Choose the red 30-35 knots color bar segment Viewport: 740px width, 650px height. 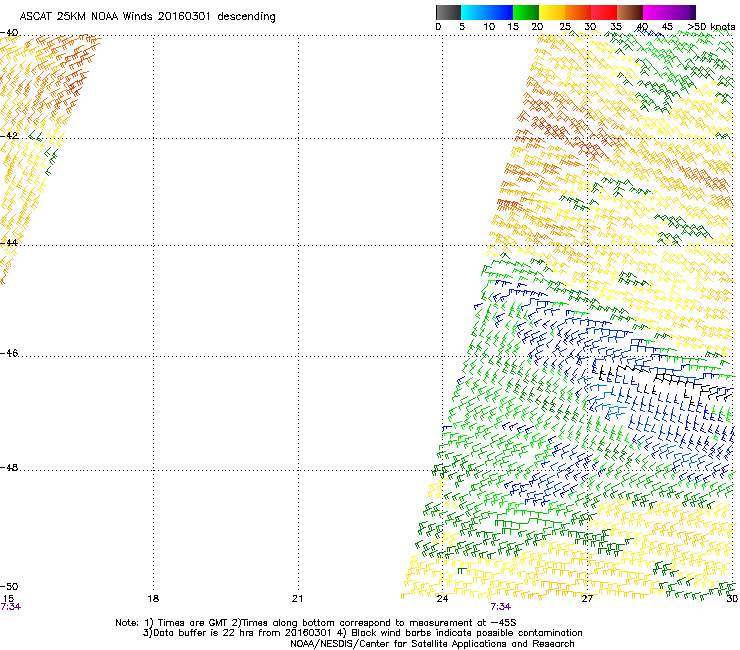click(604, 12)
